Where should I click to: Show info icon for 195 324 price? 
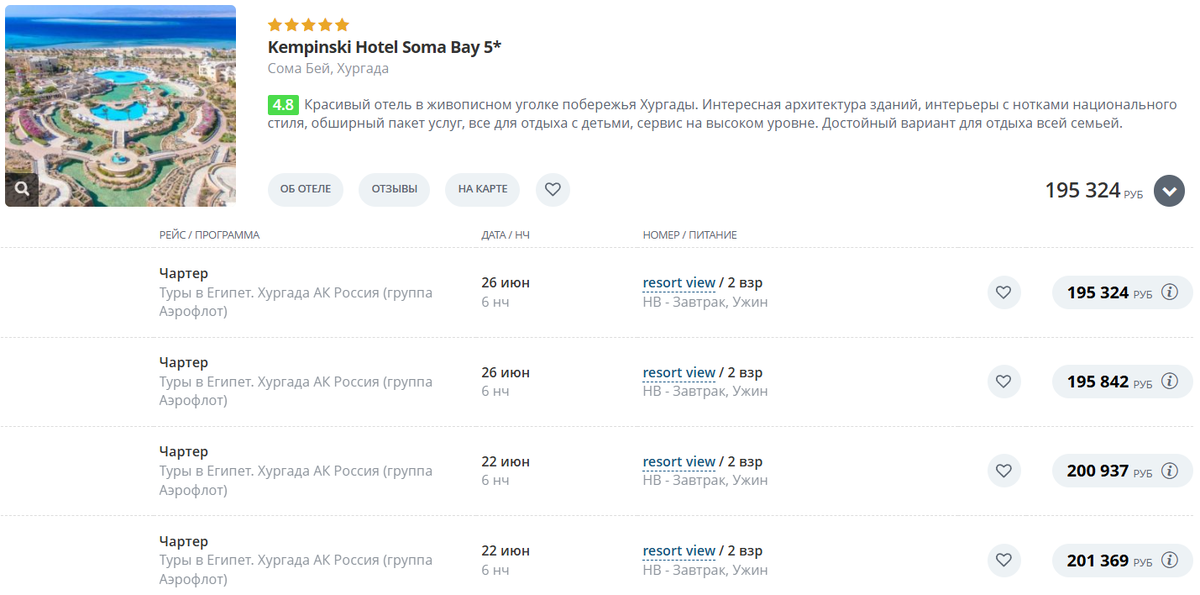1170,293
